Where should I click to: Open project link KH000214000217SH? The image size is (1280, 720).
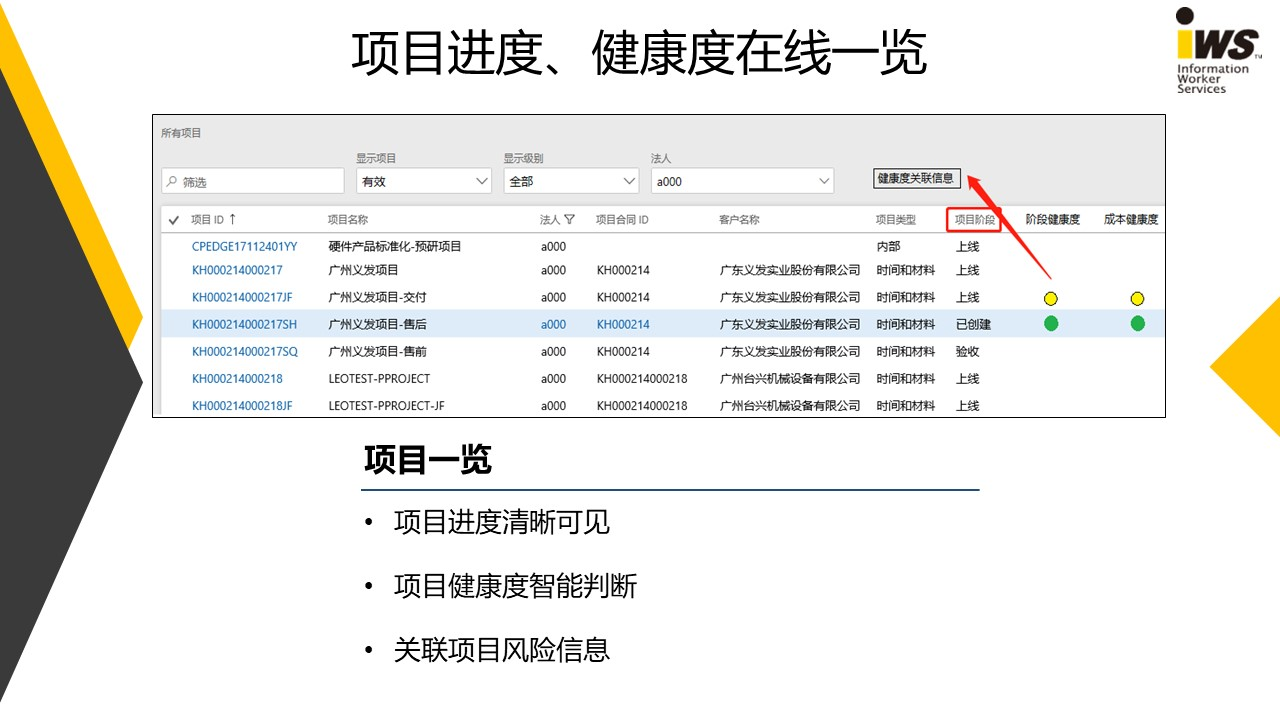coord(244,324)
